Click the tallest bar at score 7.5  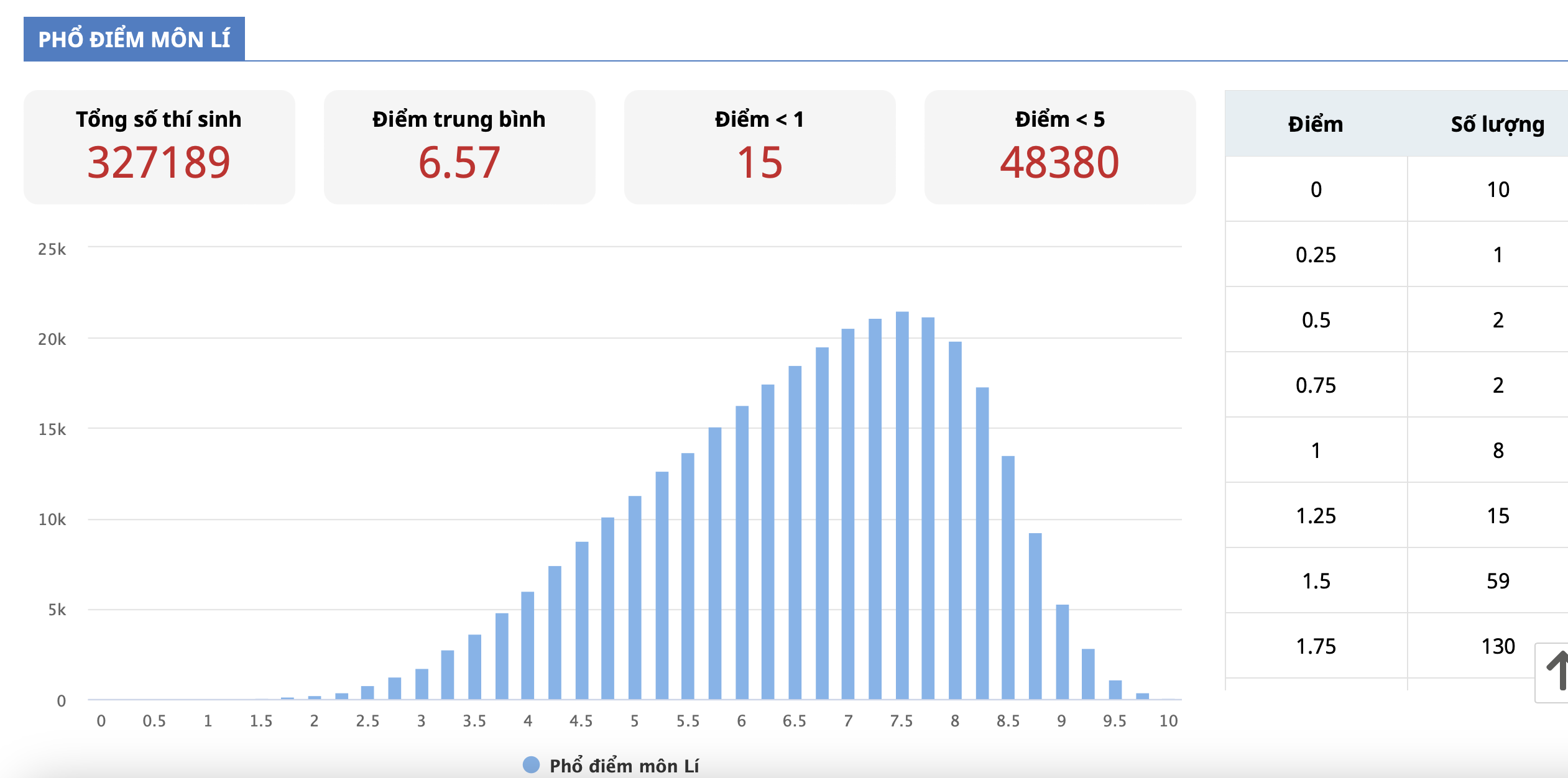[902, 505]
